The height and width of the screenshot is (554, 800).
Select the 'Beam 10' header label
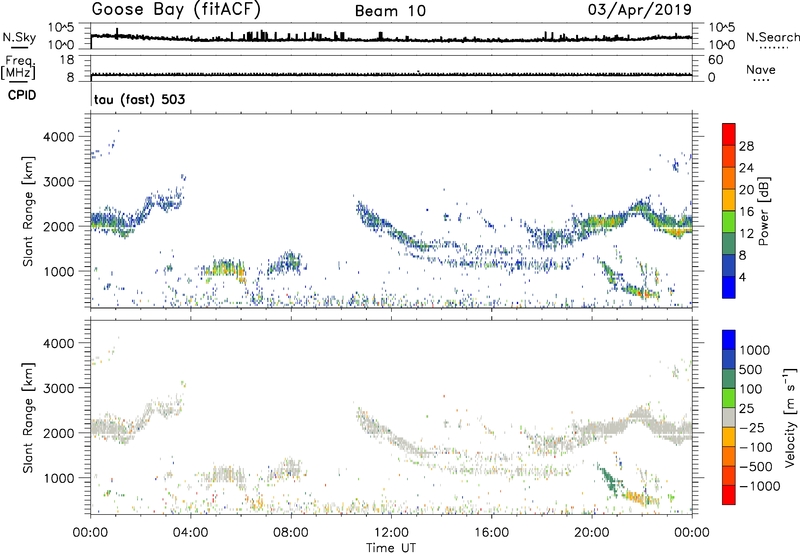tap(390, 11)
